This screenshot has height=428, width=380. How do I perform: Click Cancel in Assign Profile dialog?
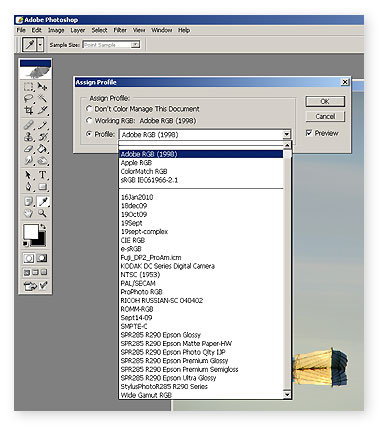click(325, 116)
